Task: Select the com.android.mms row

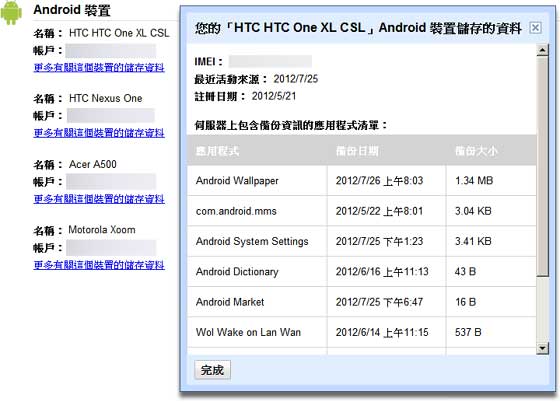Action: click(361, 211)
